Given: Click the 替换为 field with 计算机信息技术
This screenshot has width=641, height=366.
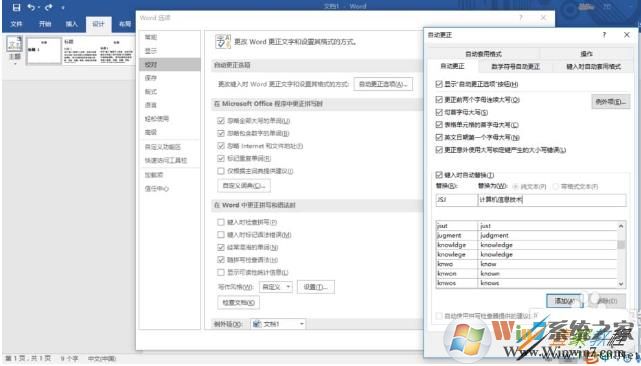Looking at the screenshot, I should click(x=551, y=200).
